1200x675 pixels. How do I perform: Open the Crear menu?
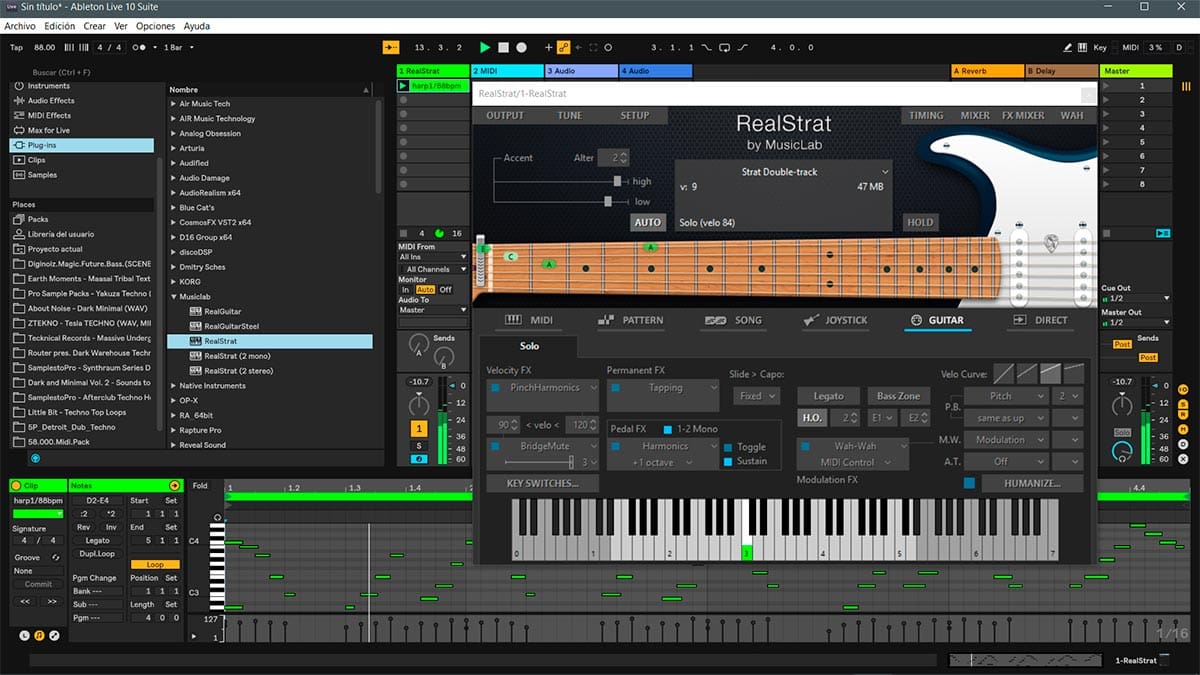pos(95,26)
